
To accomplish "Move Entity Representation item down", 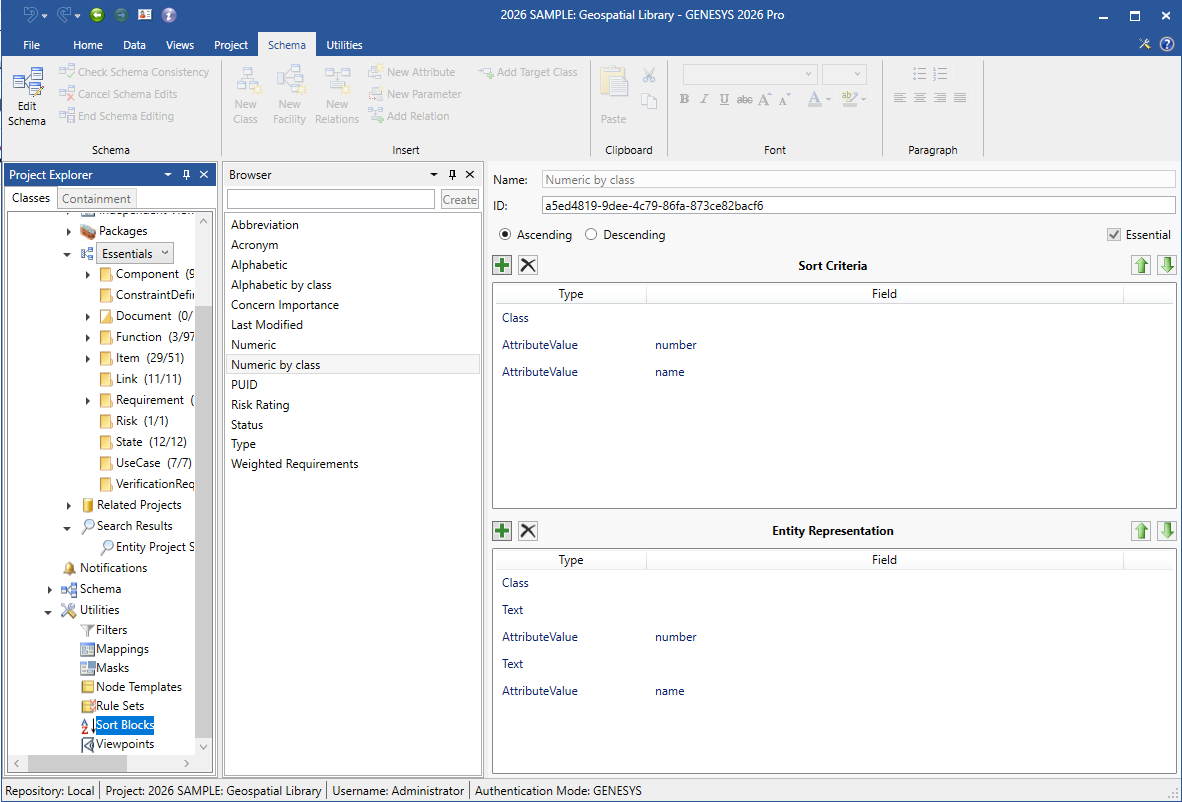I will (x=1166, y=530).
